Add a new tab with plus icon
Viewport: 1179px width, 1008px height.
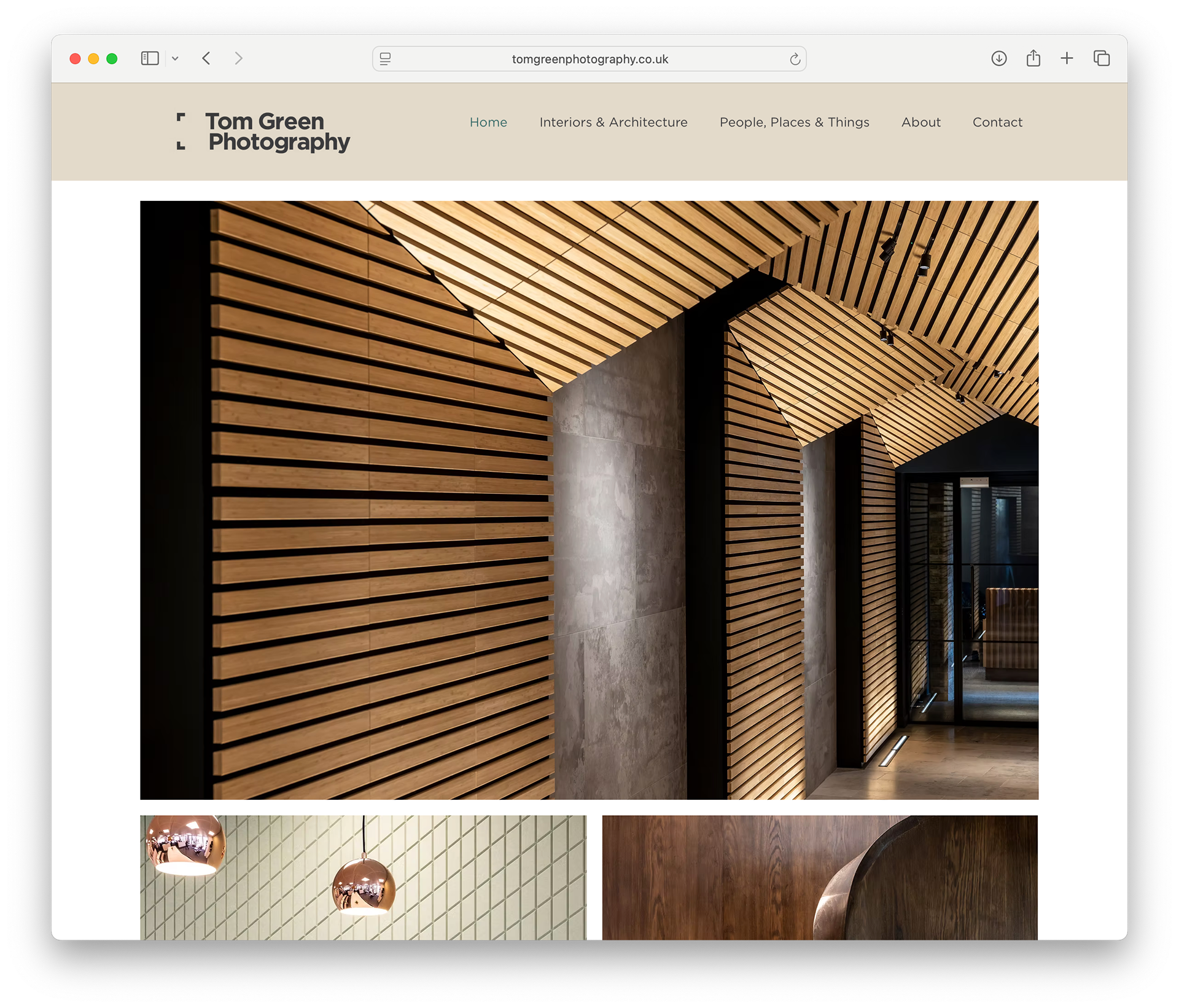coord(1067,58)
